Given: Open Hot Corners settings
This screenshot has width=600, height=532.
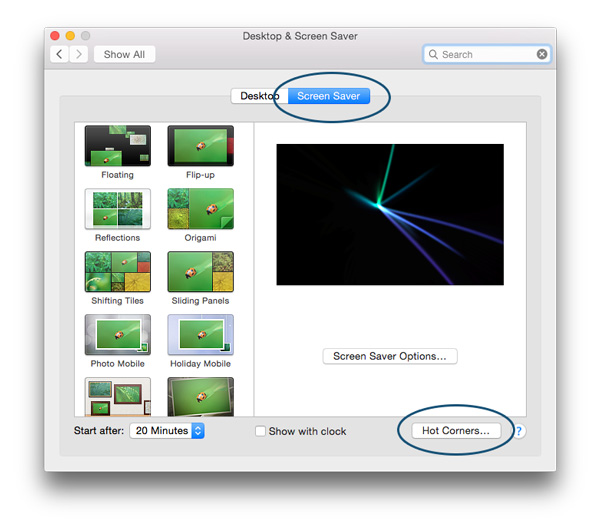Looking at the screenshot, I should (x=456, y=431).
